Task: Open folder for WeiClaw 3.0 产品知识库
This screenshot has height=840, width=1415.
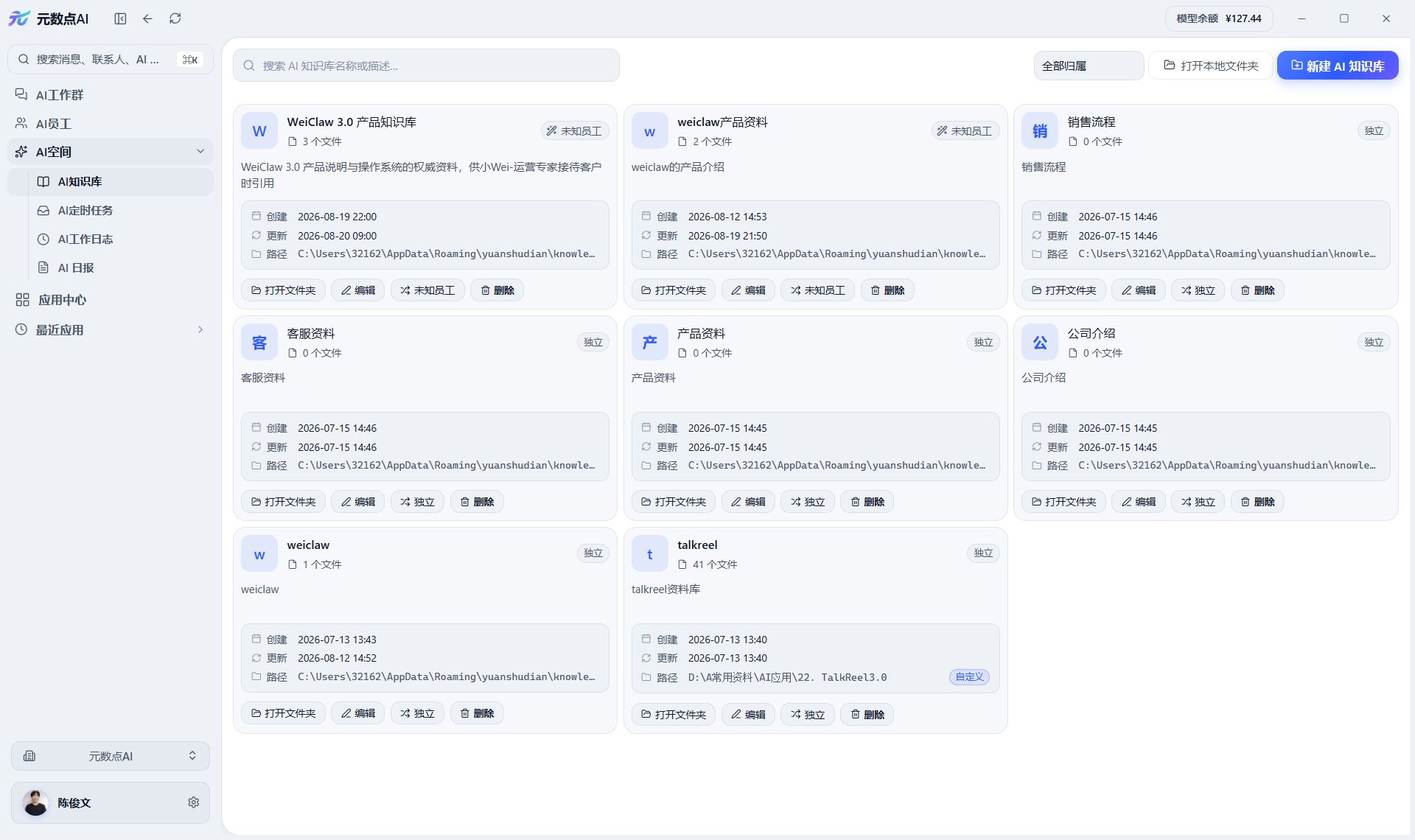Action: (x=283, y=290)
